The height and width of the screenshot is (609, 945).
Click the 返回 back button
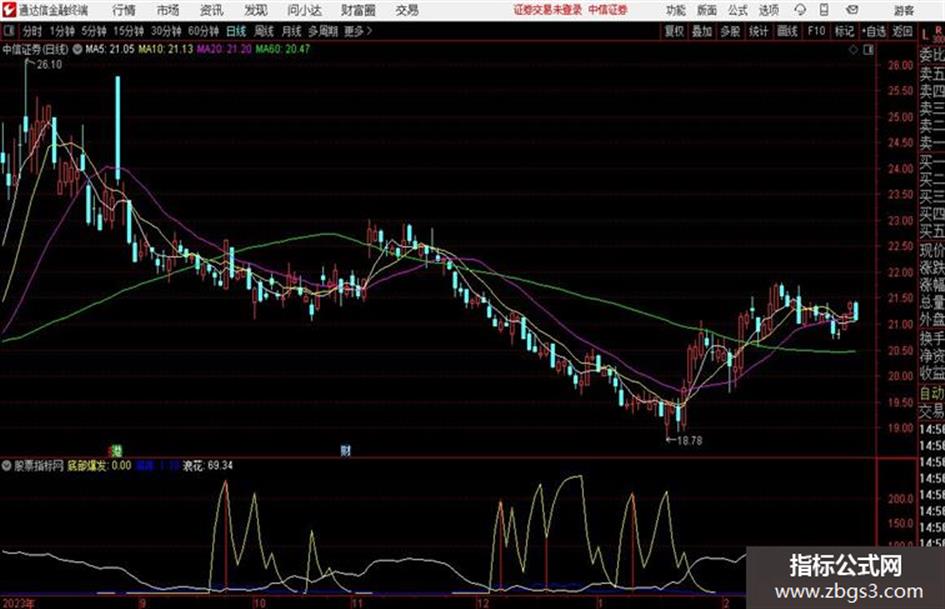902,31
